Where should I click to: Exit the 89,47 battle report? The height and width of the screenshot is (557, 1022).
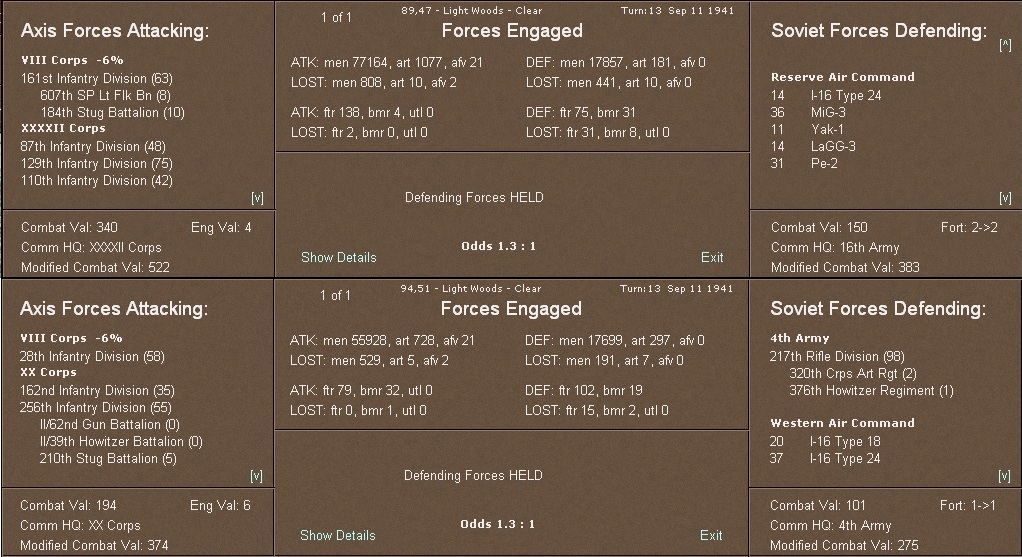pos(712,257)
